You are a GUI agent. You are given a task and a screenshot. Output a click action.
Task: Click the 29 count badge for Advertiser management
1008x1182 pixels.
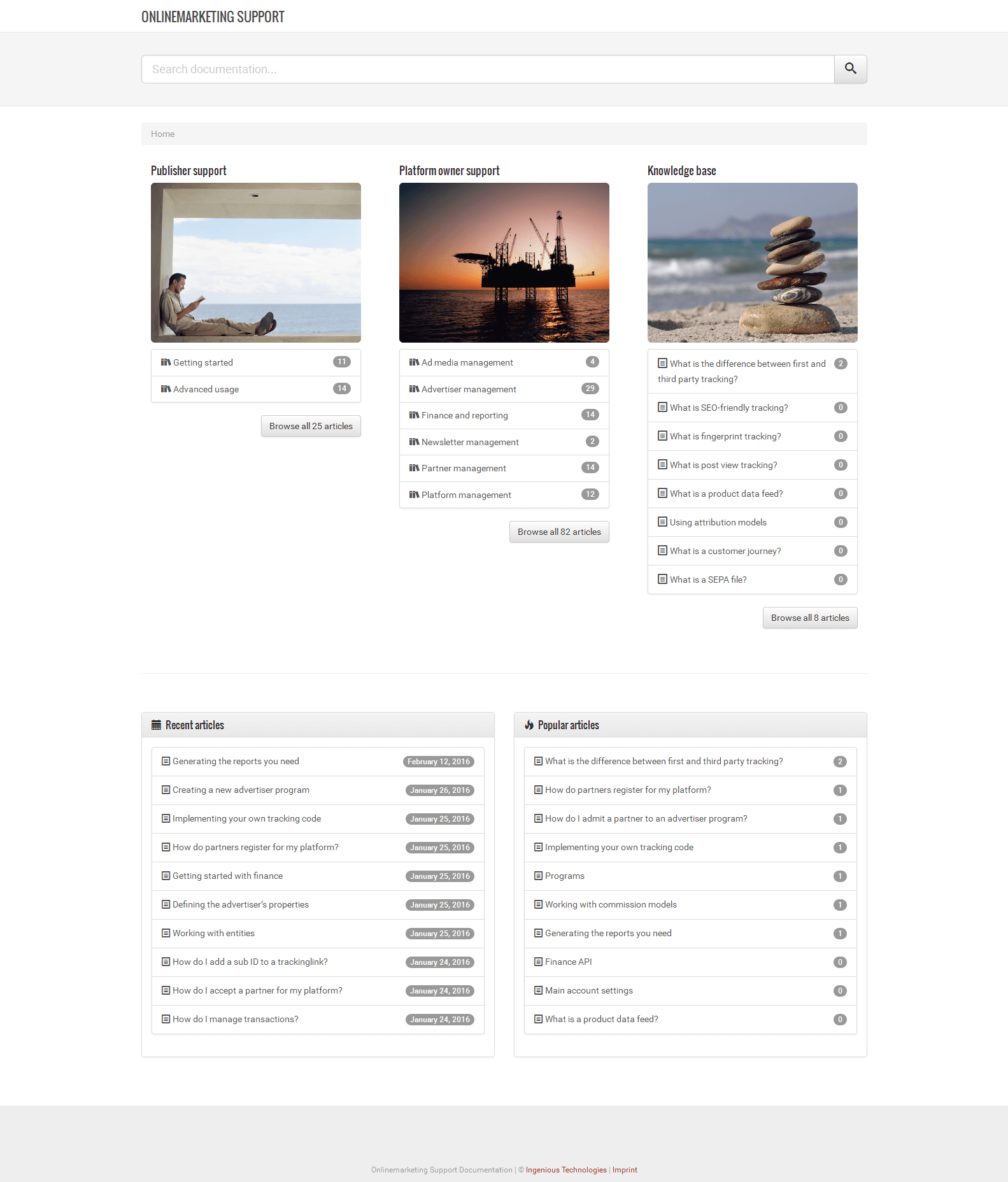pyautogui.click(x=590, y=388)
